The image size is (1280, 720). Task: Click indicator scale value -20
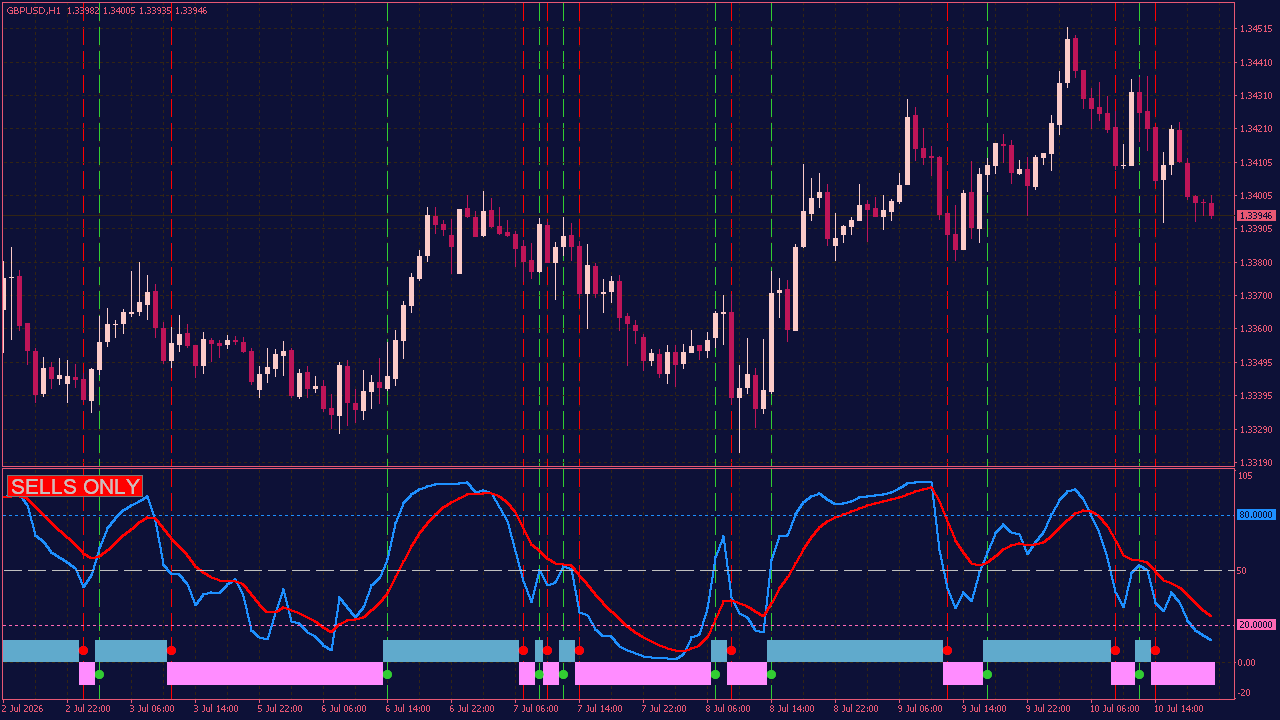1246,693
